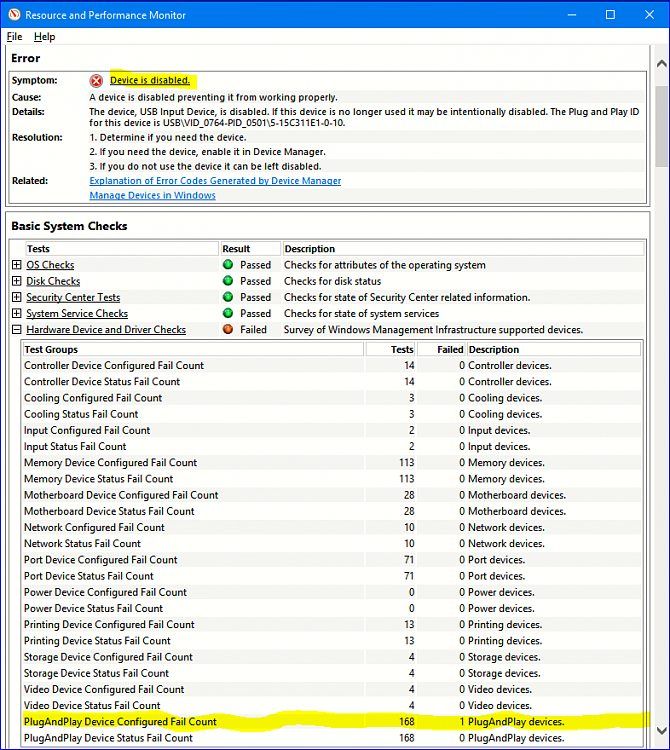This screenshot has height=750, width=670.
Task: Select 'Input Status Fail Count' row
Action: pos(332,446)
